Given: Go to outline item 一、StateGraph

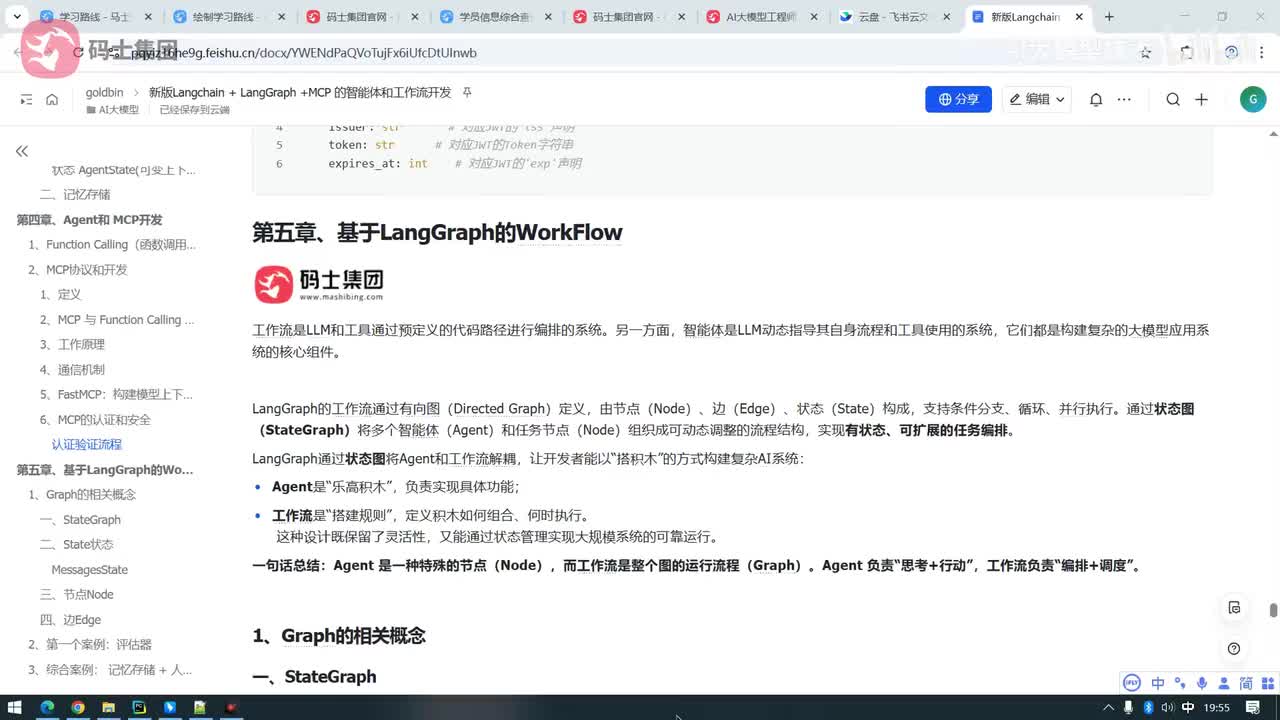Looking at the screenshot, I should [80, 520].
